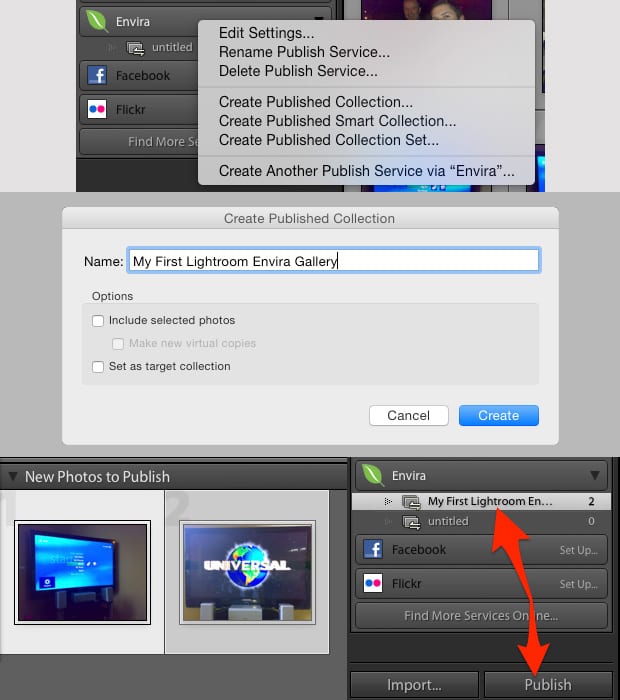Click Flickr Set Up… link

[x=578, y=584]
